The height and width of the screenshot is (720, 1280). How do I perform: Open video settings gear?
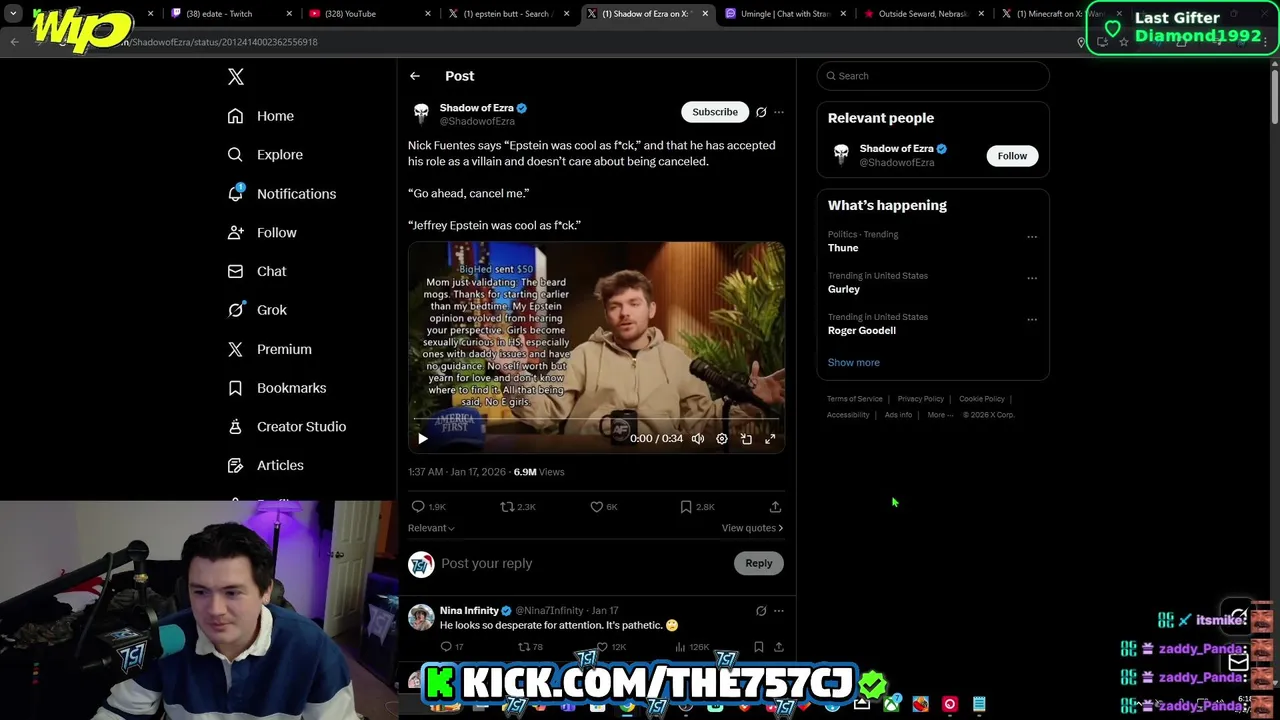point(722,438)
